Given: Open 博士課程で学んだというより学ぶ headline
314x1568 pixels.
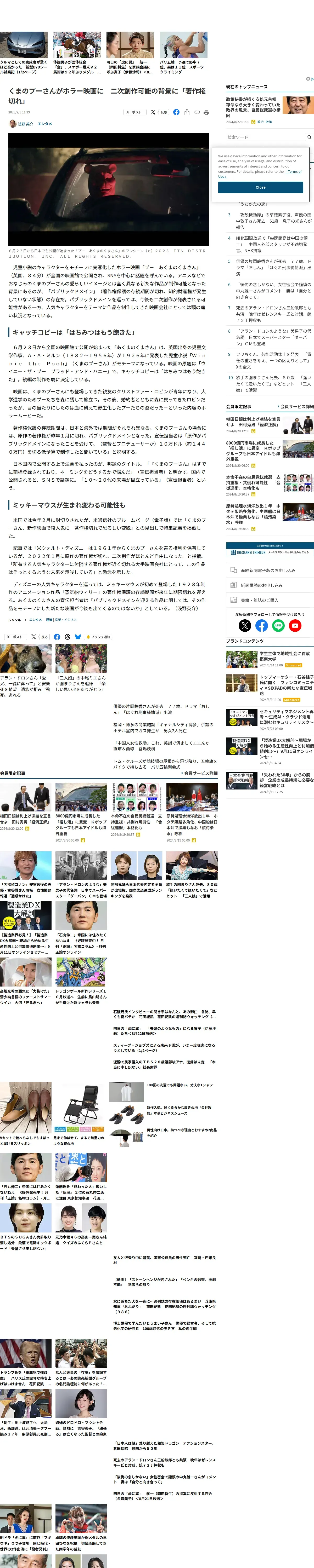Looking at the screenshot, I should pyautogui.click(x=165, y=1326).
